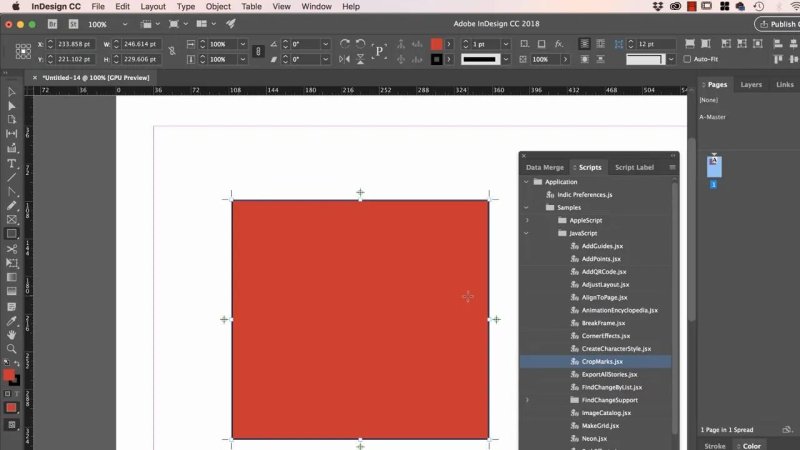Select the Rectangle Frame tool
Screen dimensions: 800x450
point(11,220)
